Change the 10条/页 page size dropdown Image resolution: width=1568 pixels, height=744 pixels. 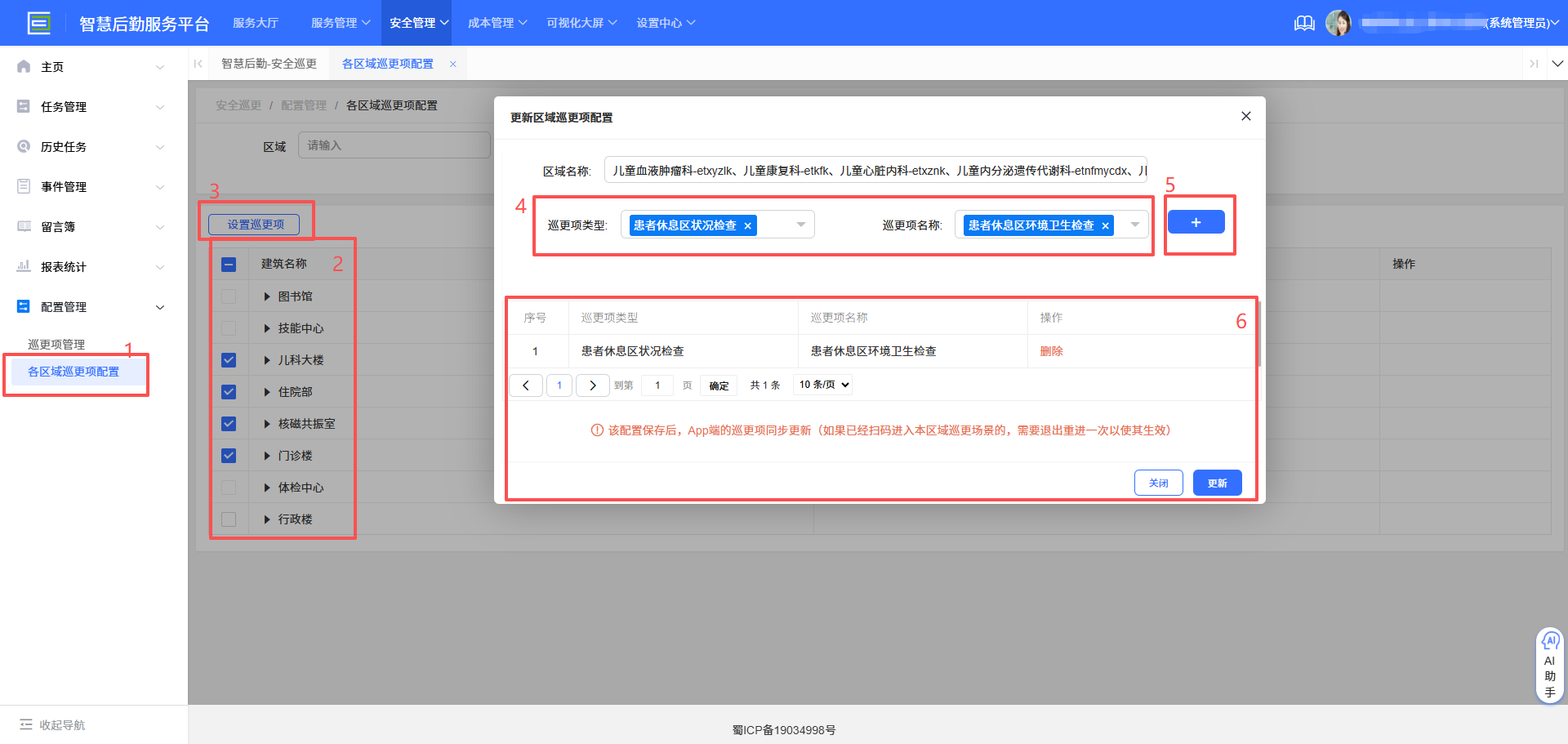(x=822, y=385)
